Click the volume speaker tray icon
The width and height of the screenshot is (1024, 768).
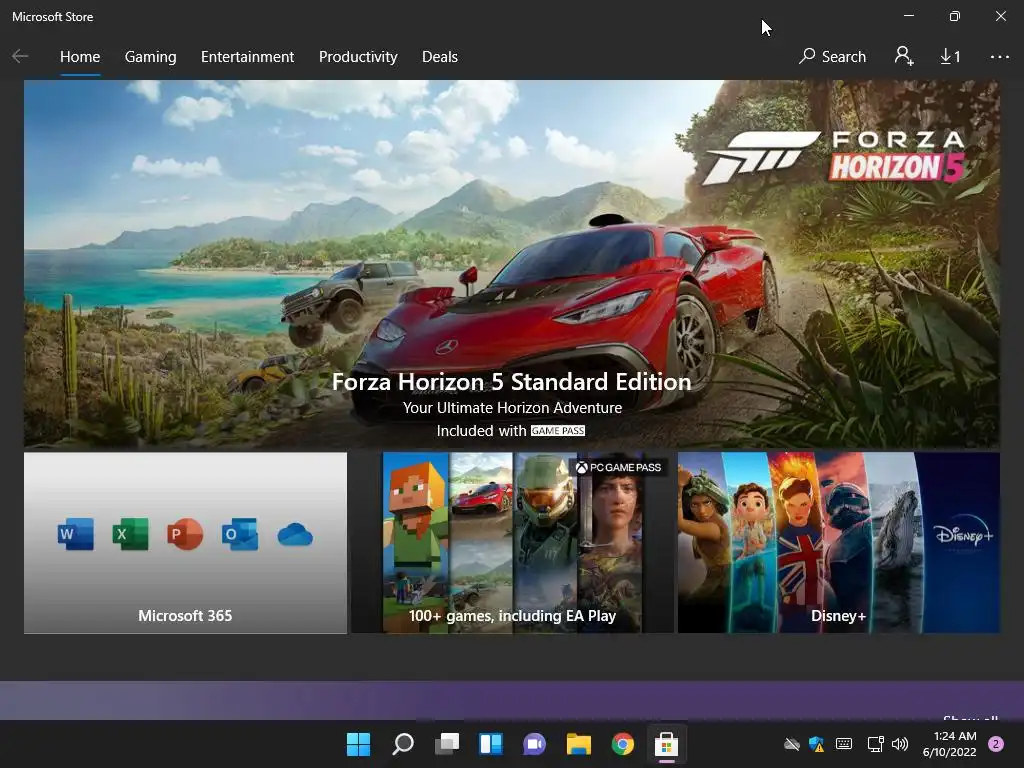point(900,744)
